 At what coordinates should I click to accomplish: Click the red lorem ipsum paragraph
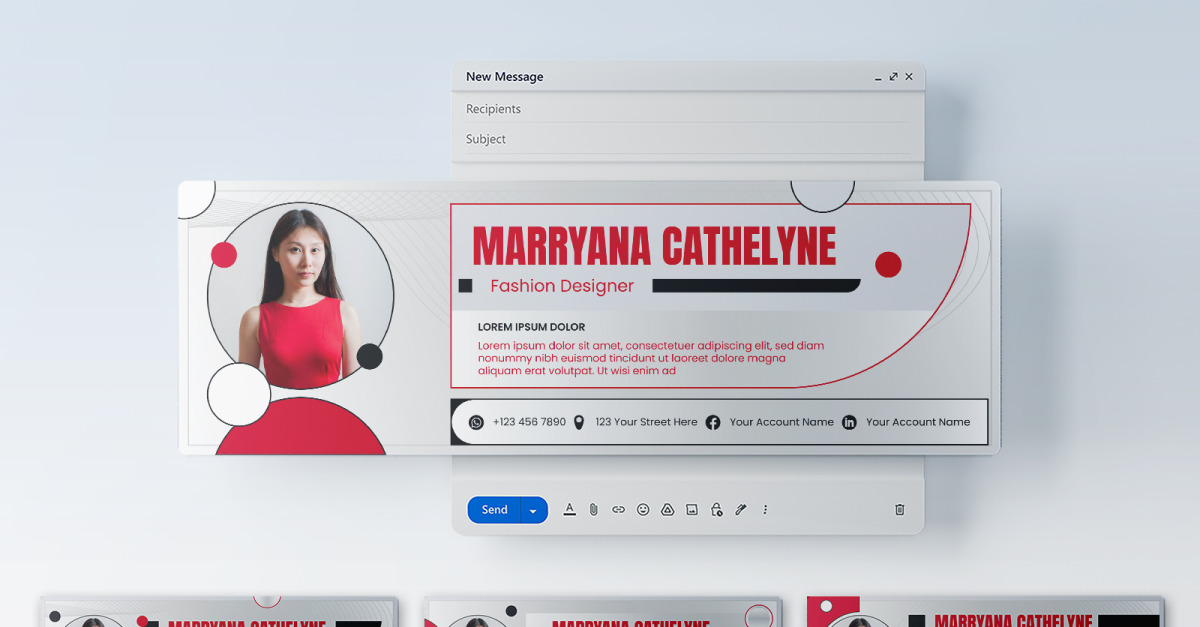coord(651,358)
